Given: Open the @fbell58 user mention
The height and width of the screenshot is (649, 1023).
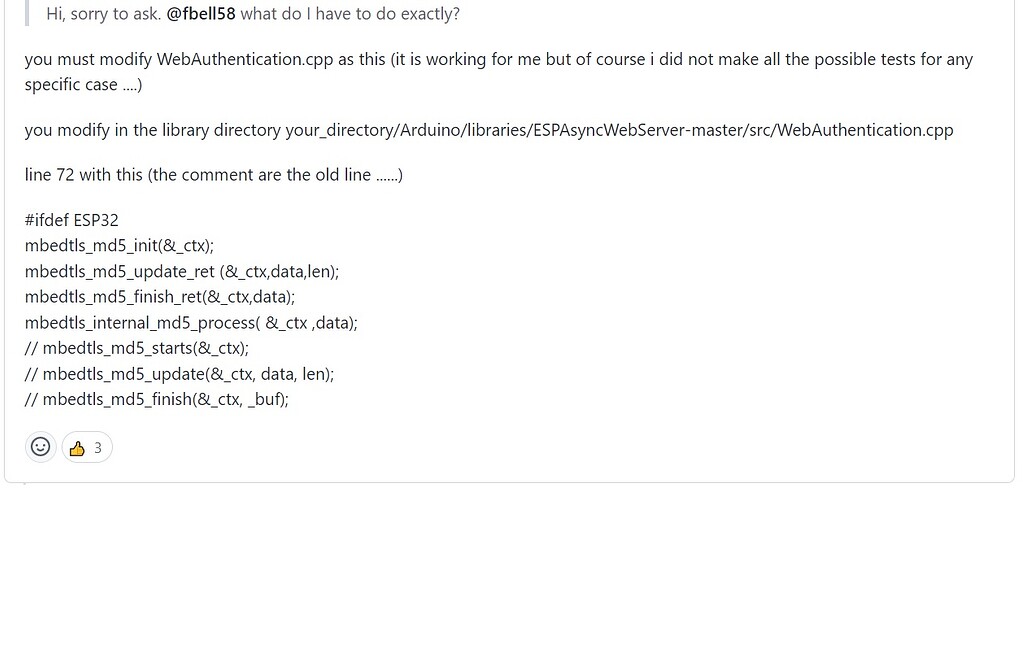Looking at the screenshot, I should tap(201, 14).
